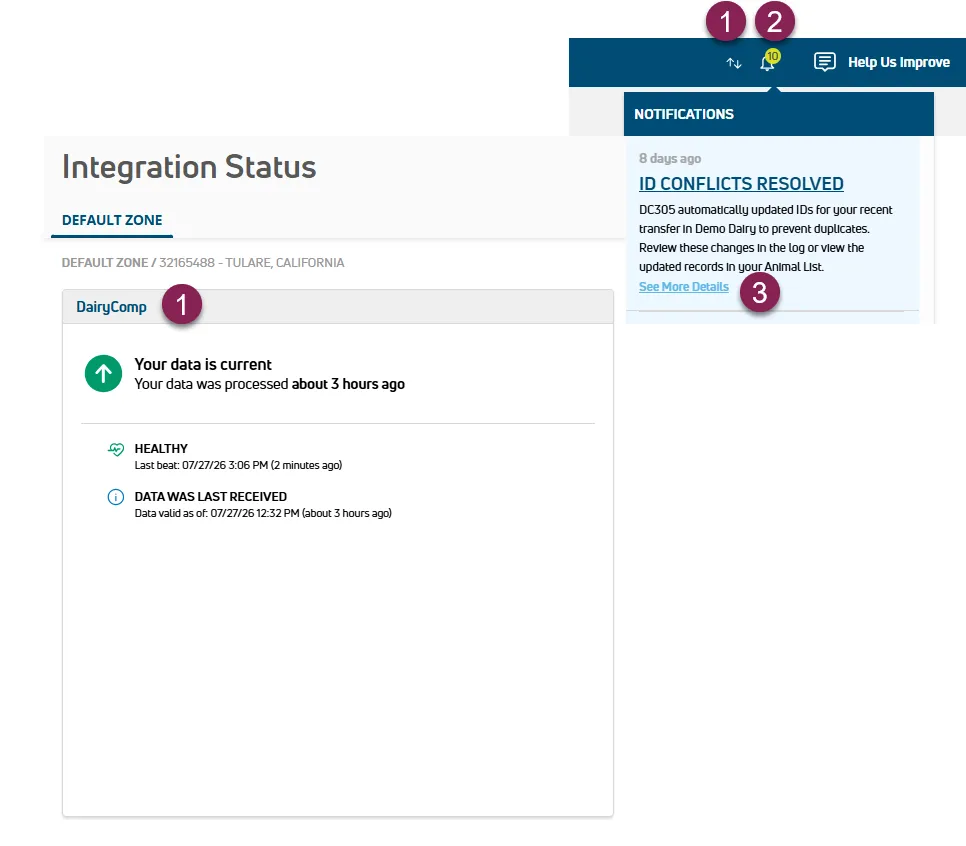Click the Help Us Improve chat icon
The width and height of the screenshot is (966, 846).
[x=824, y=62]
